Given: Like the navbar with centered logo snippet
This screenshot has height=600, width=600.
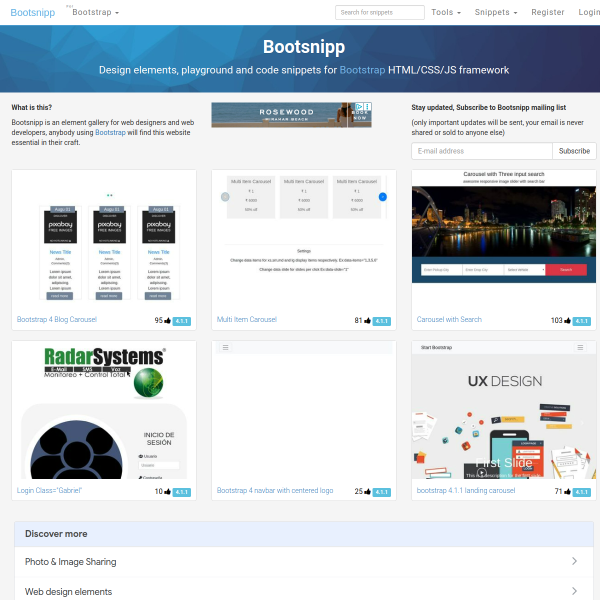Looking at the screenshot, I should pyautogui.click(x=368, y=492).
